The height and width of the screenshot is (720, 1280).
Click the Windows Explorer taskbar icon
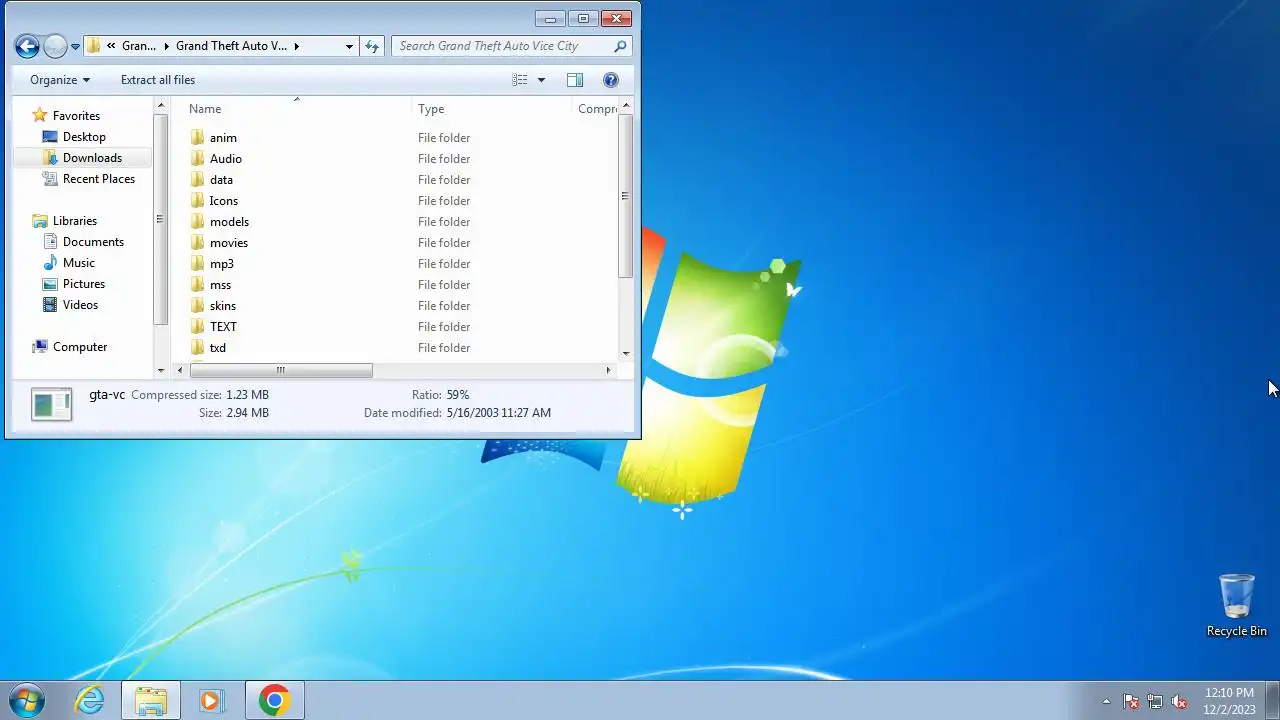[151, 700]
